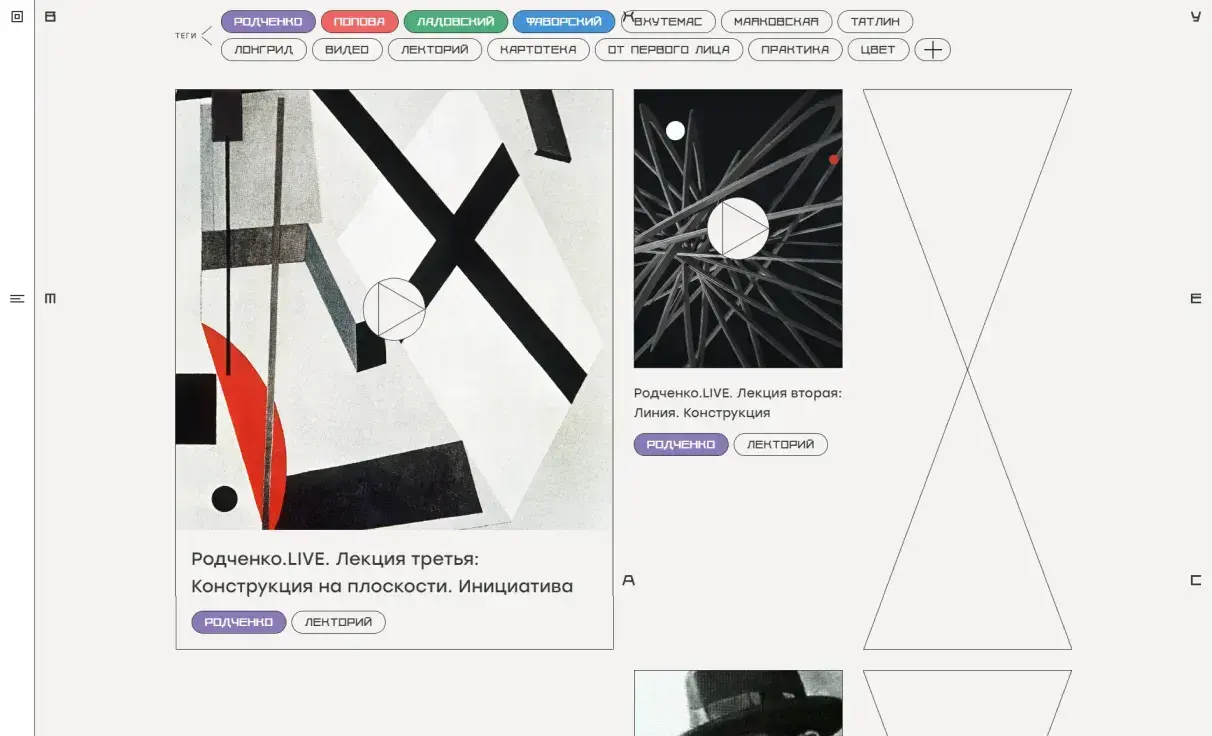This screenshot has width=1212, height=736.
Task: Select the КАРТОТЕКА tag
Action: 538,49
